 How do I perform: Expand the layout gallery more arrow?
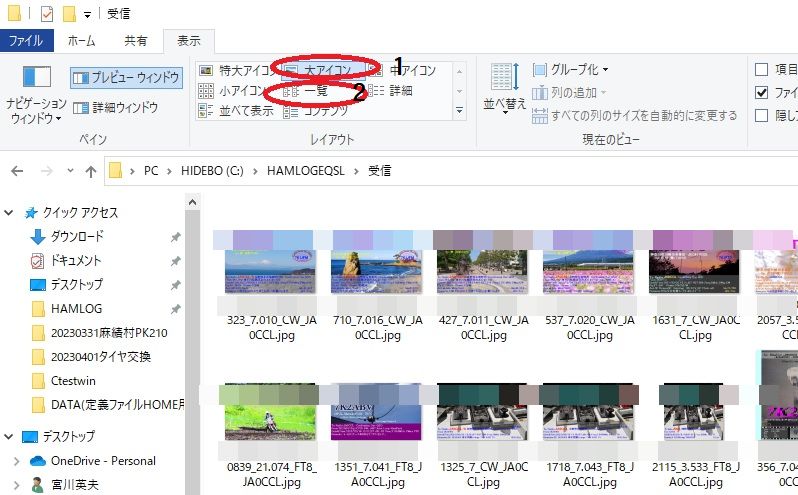coord(460,110)
